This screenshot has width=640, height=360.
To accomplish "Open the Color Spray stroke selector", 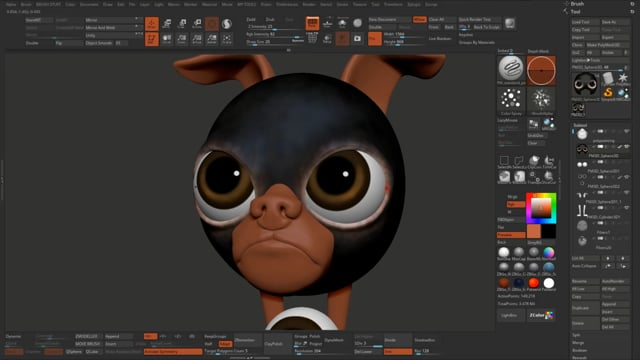I will coord(511,100).
